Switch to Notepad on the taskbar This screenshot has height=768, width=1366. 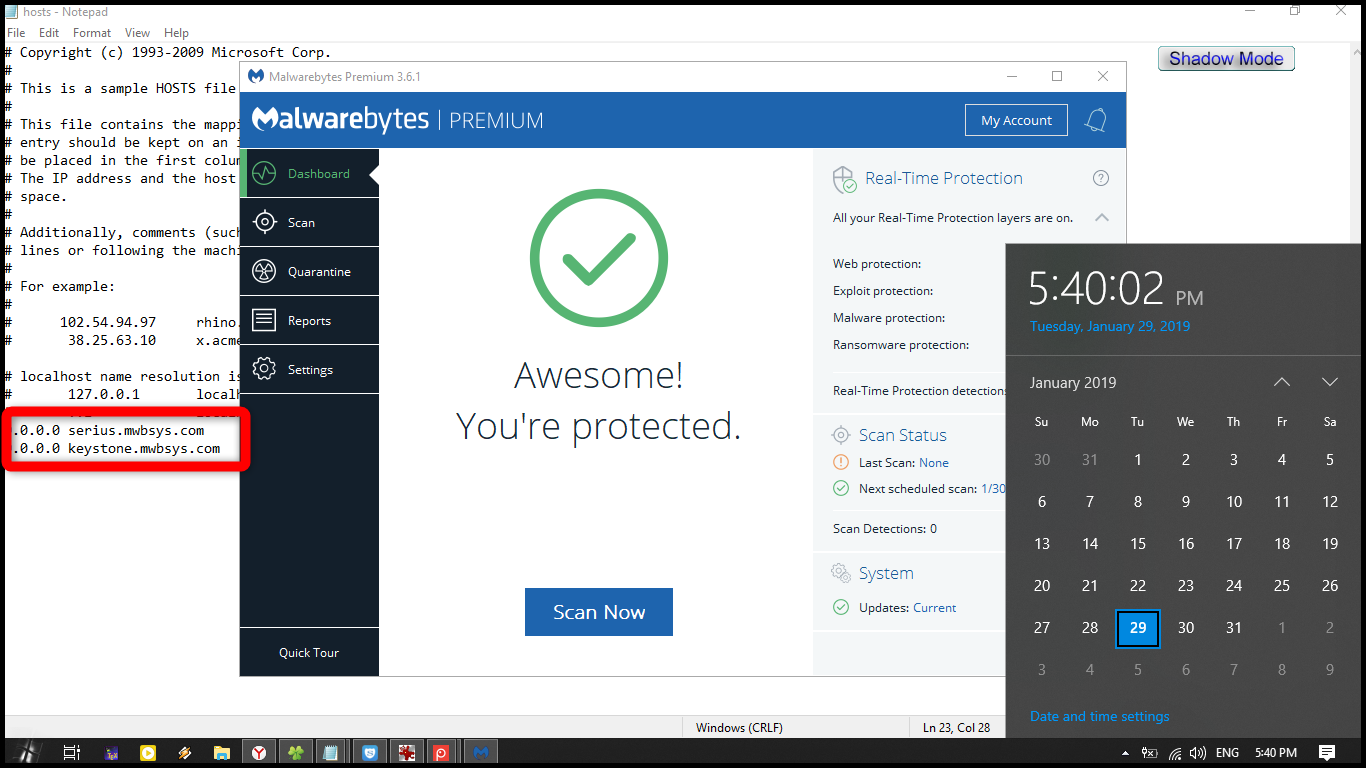(x=331, y=753)
